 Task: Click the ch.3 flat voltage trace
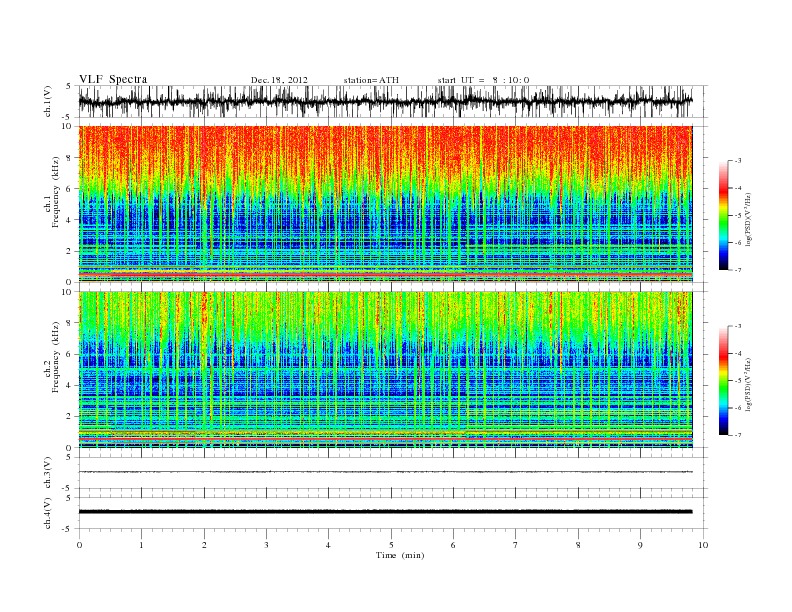coord(385,472)
